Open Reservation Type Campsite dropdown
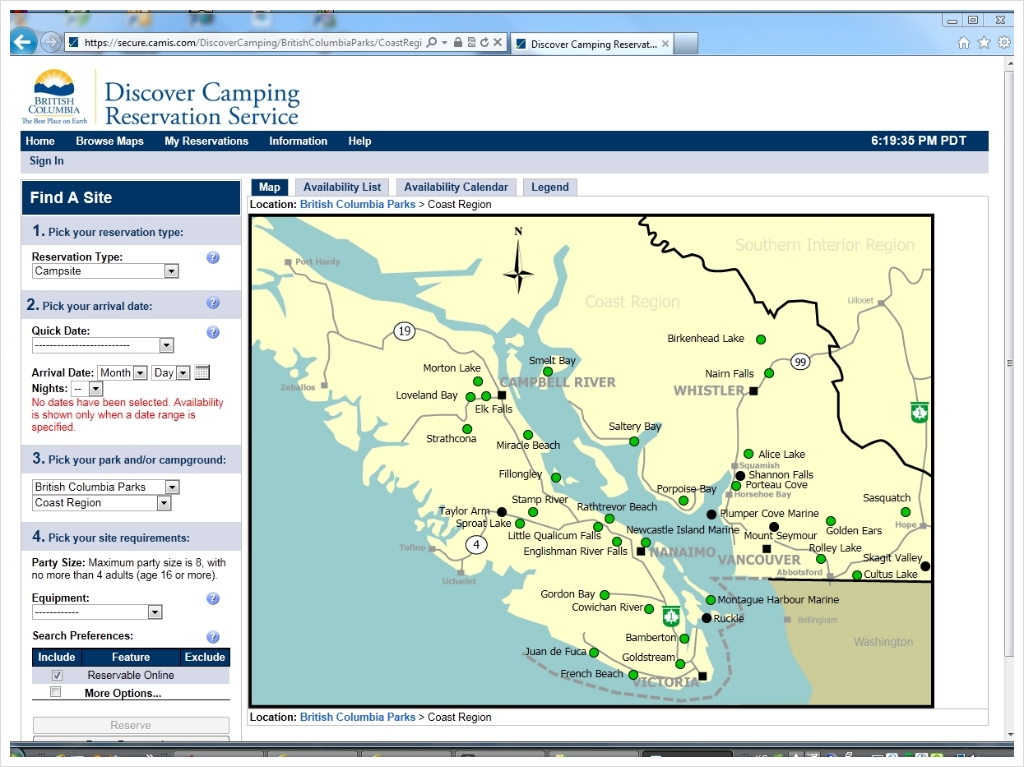This screenshot has width=1024, height=767. (105, 271)
